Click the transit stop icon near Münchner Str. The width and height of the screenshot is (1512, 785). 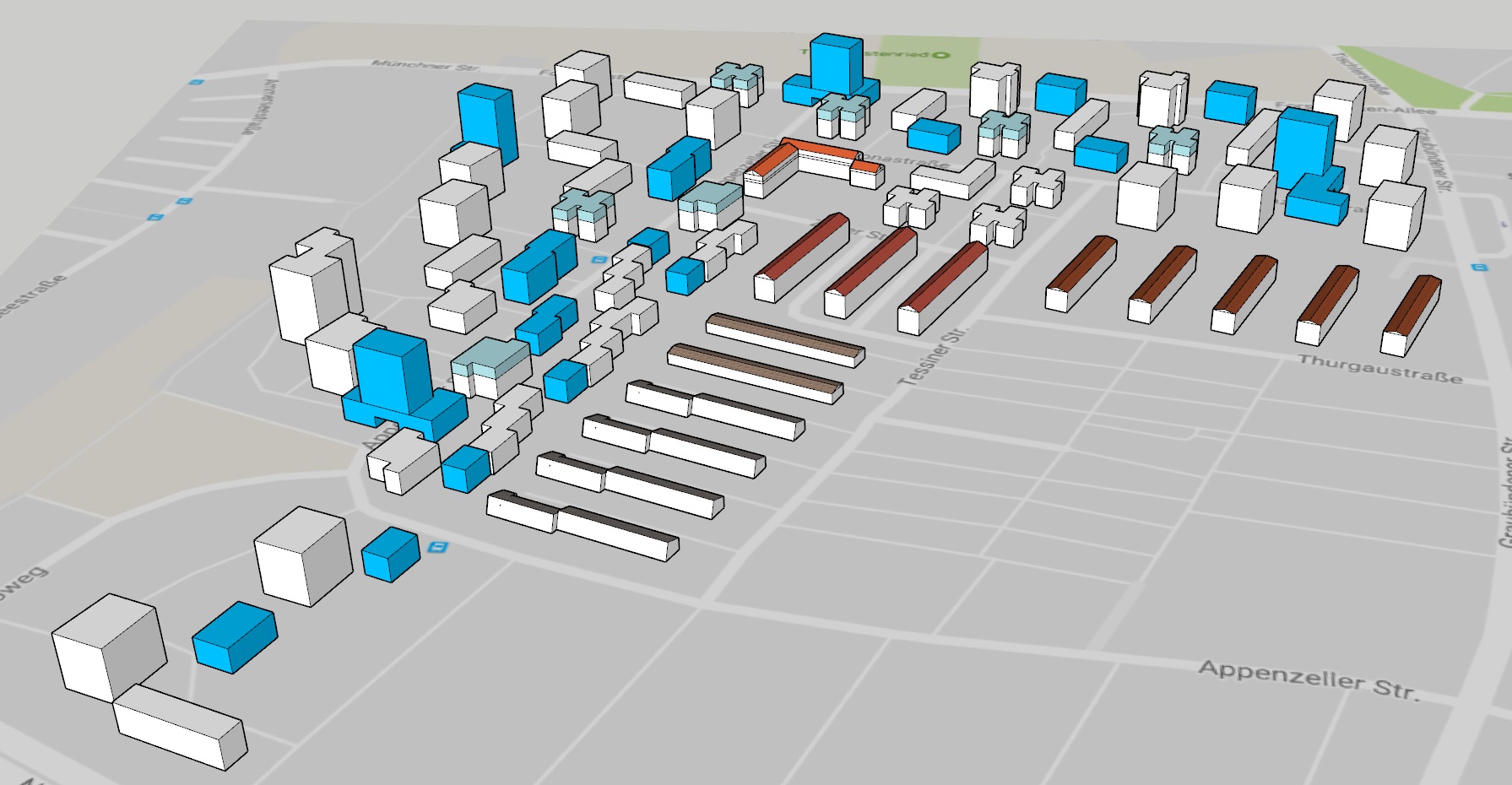tap(197, 82)
